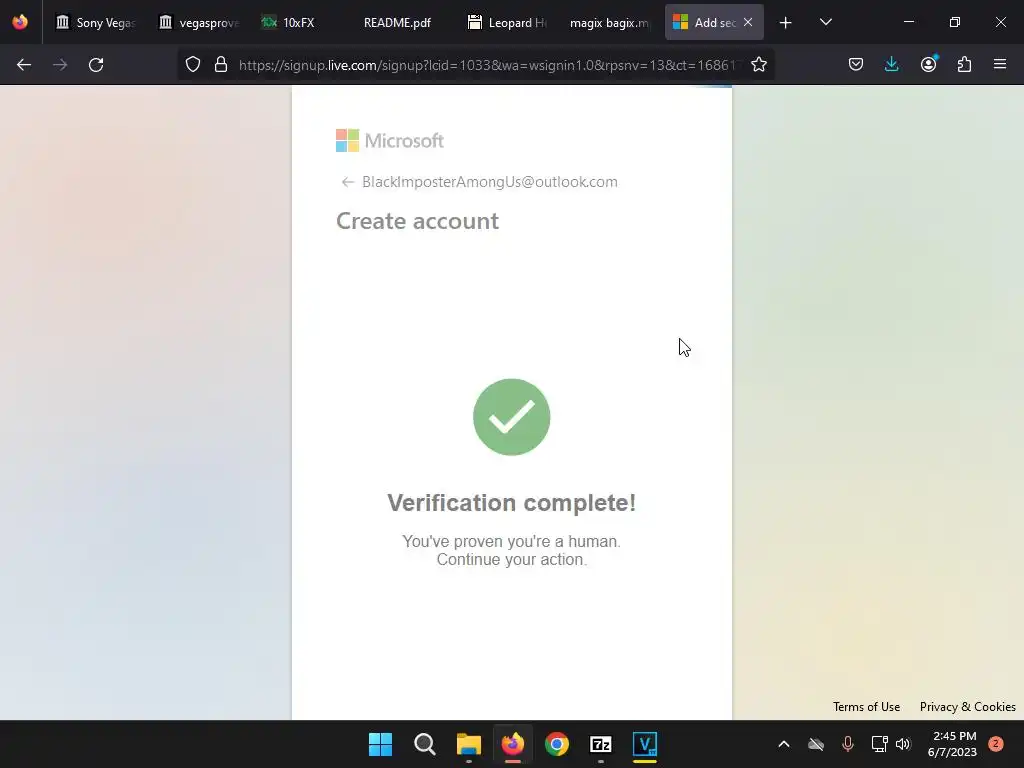Open tracking protection shield icon
The height and width of the screenshot is (768, 1024).
[193, 65]
